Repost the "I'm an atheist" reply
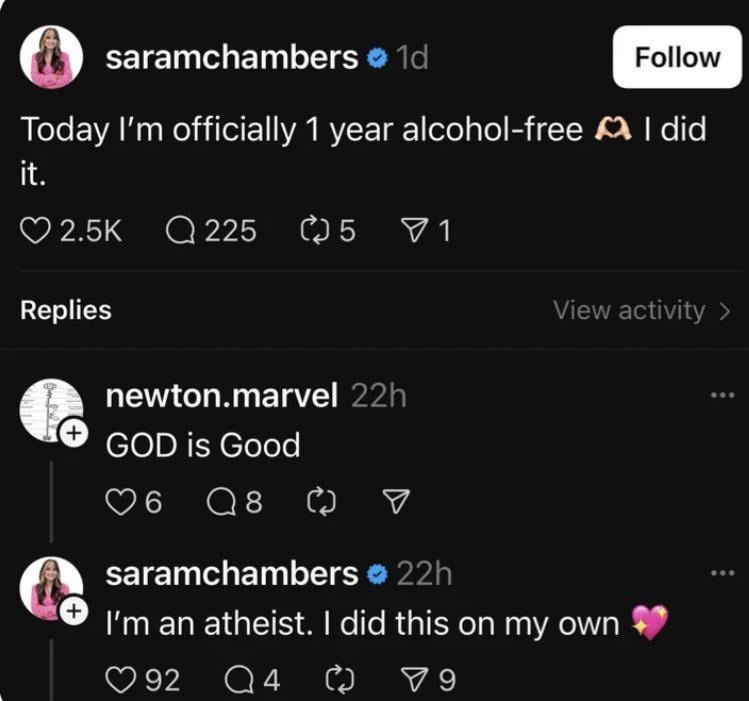 click(x=341, y=681)
